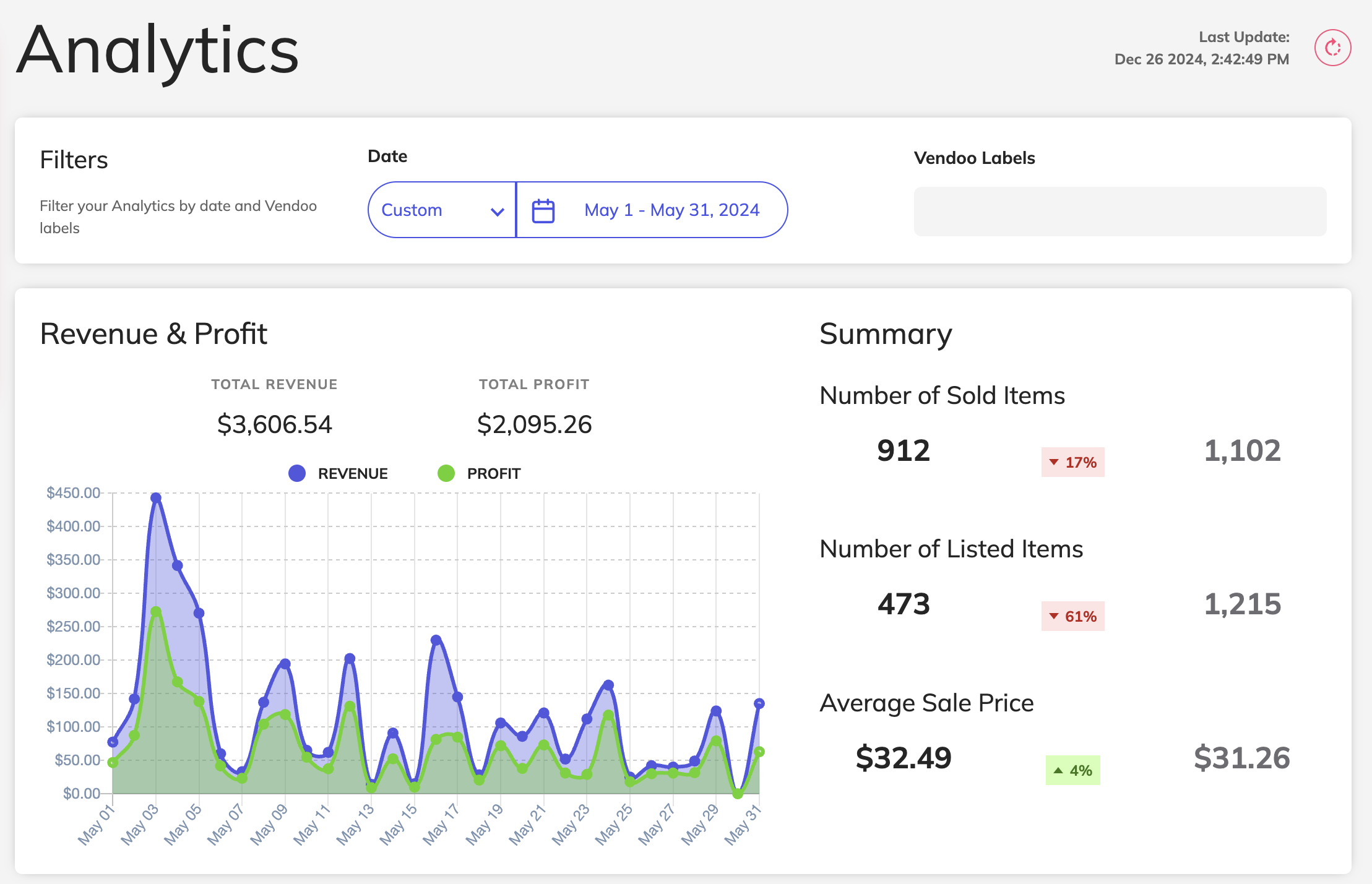Click the average sale price $32.49

[x=904, y=758]
